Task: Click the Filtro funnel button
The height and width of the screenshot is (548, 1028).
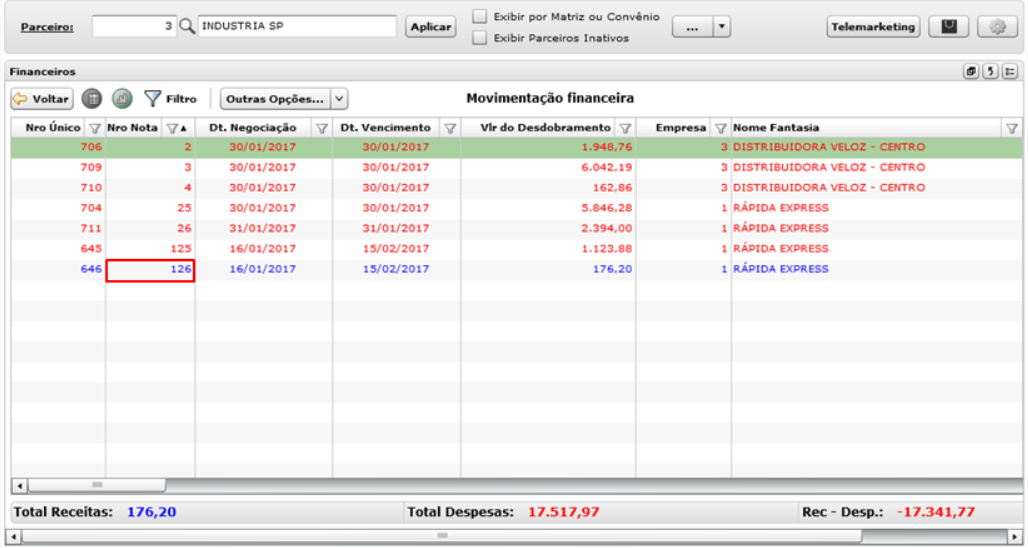Action: (170, 99)
